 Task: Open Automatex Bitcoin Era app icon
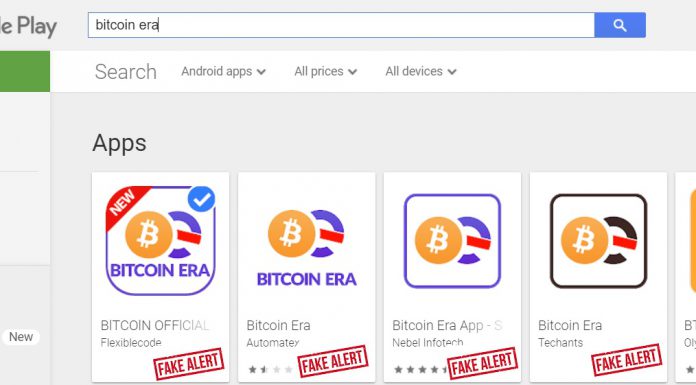pyautogui.click(x=306, y=248)
